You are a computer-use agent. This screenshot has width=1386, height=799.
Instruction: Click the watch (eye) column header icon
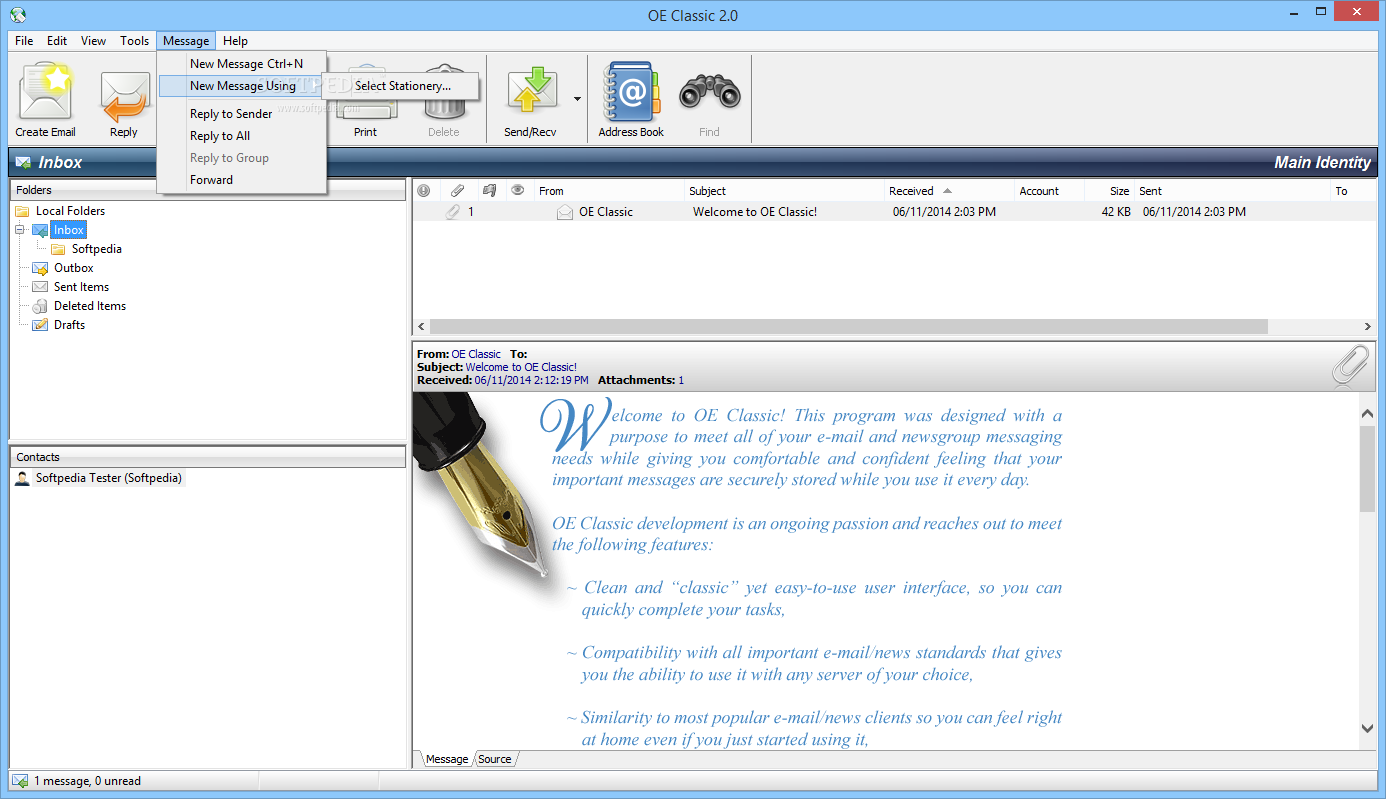pyautogui.click(x=517, y=191)
